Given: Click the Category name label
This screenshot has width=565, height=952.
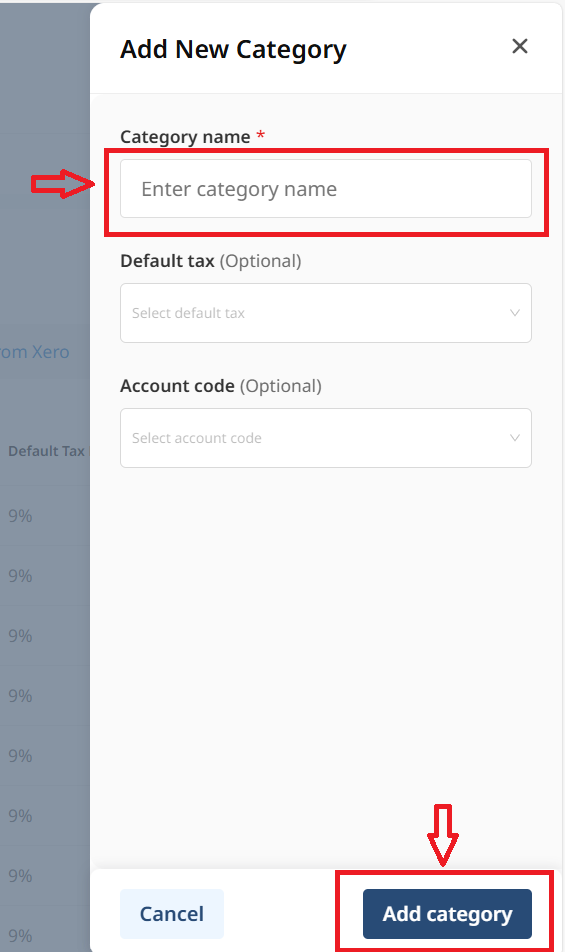Looking at the screenshot, I should pos(185,137).
